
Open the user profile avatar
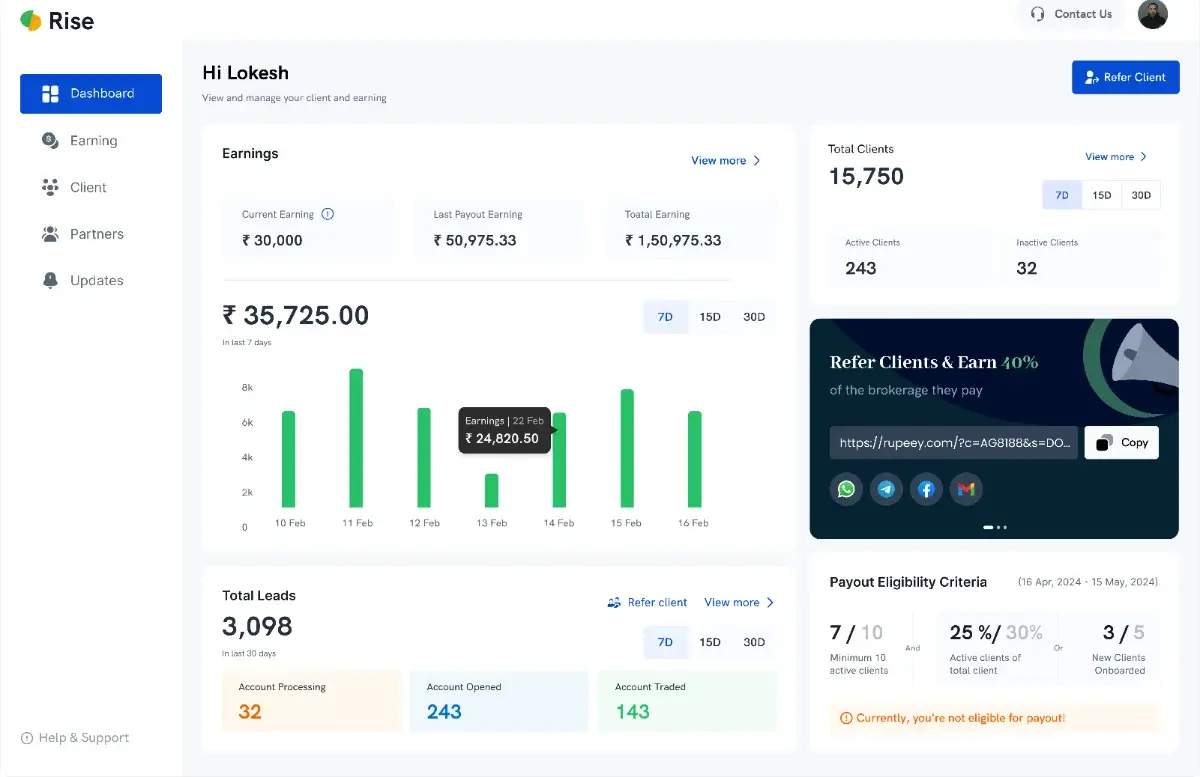[x=1153, y=14]
